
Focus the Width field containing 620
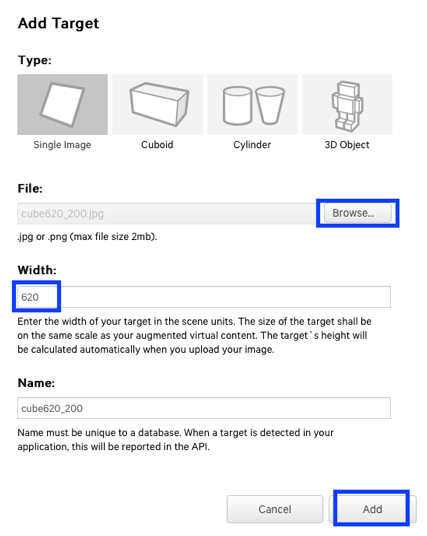(x=204, y=297)
